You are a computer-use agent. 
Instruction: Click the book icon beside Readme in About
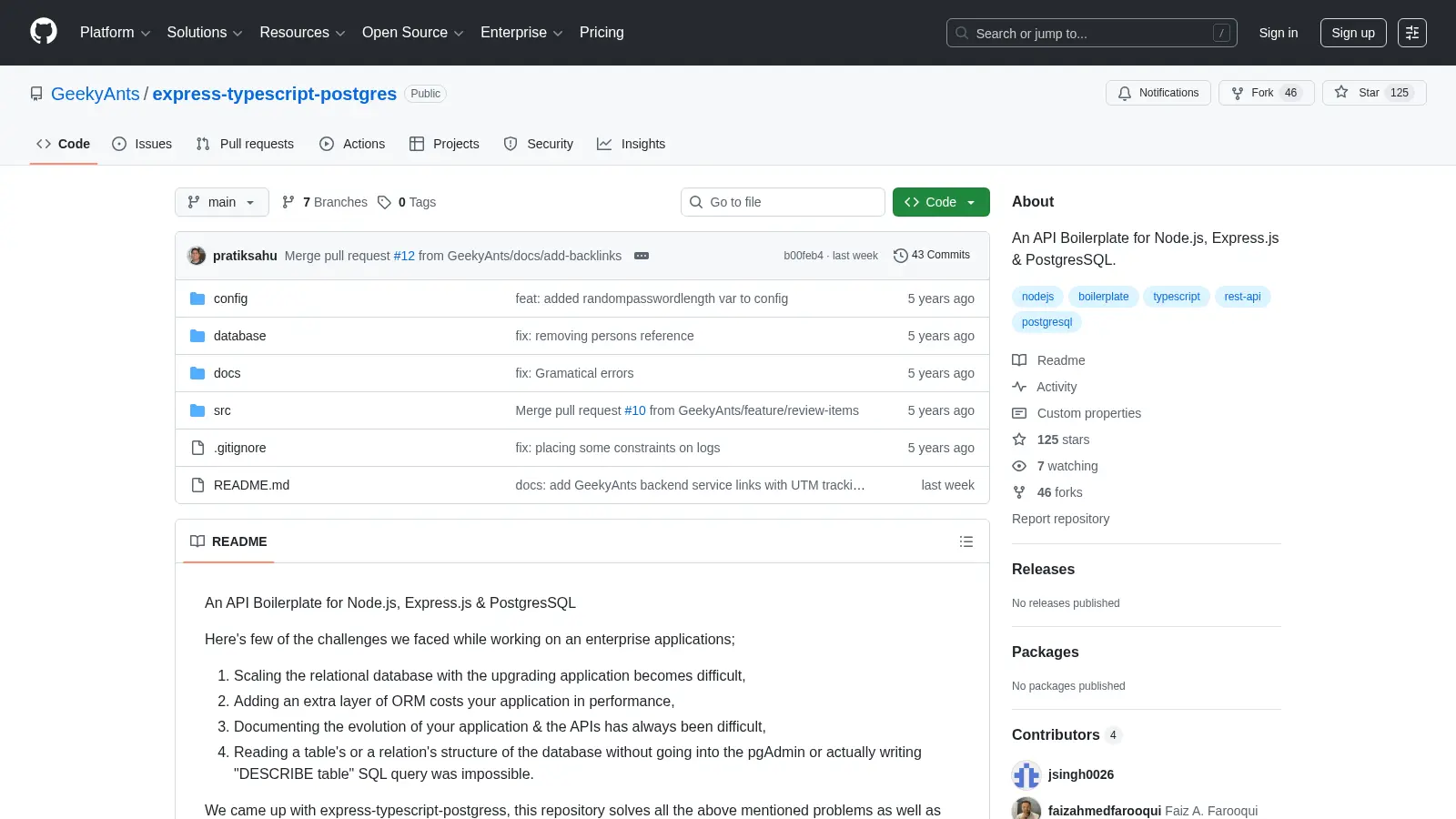1019,360
